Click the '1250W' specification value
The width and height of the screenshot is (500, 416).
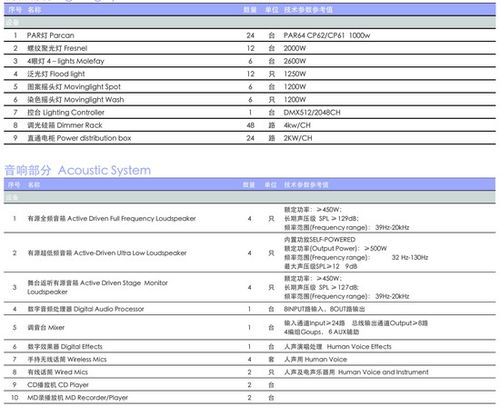295,74
